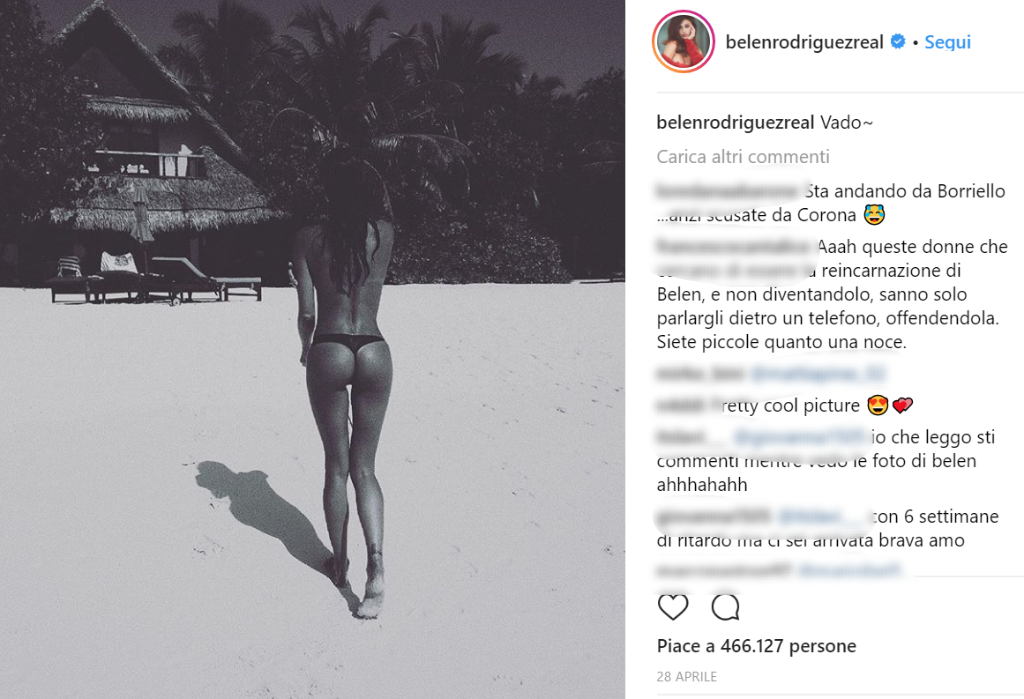
Task: Click the author of reincarnazione comment
Action: (733, 246)
